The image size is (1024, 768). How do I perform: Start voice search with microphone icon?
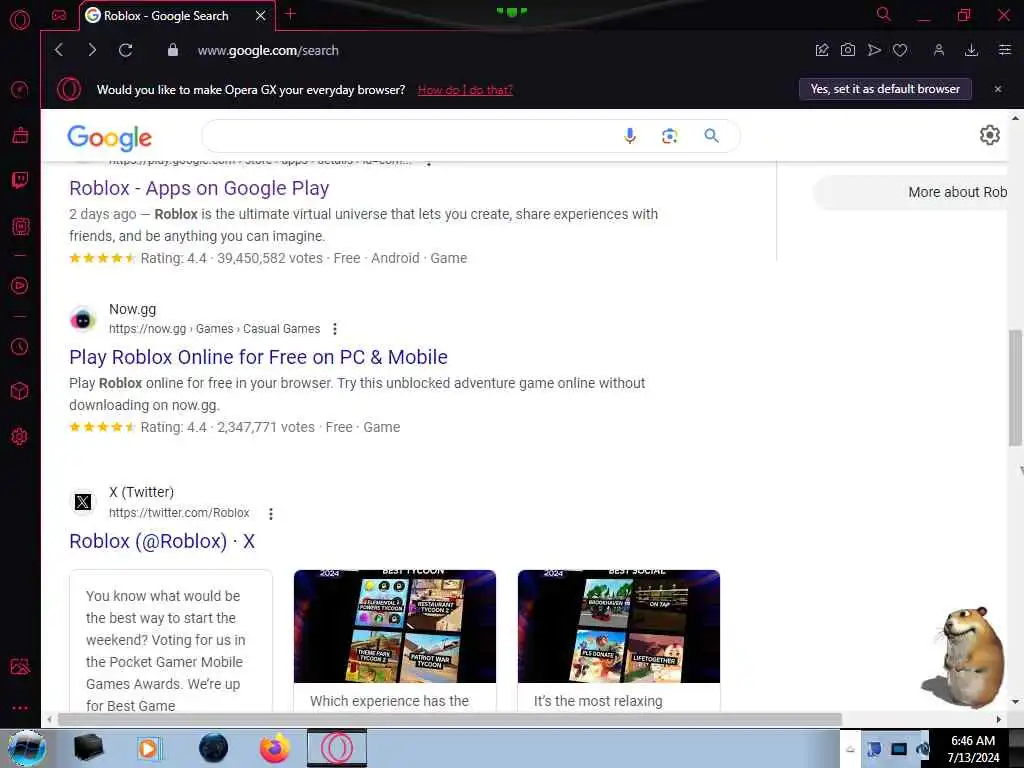coord(630,136)
